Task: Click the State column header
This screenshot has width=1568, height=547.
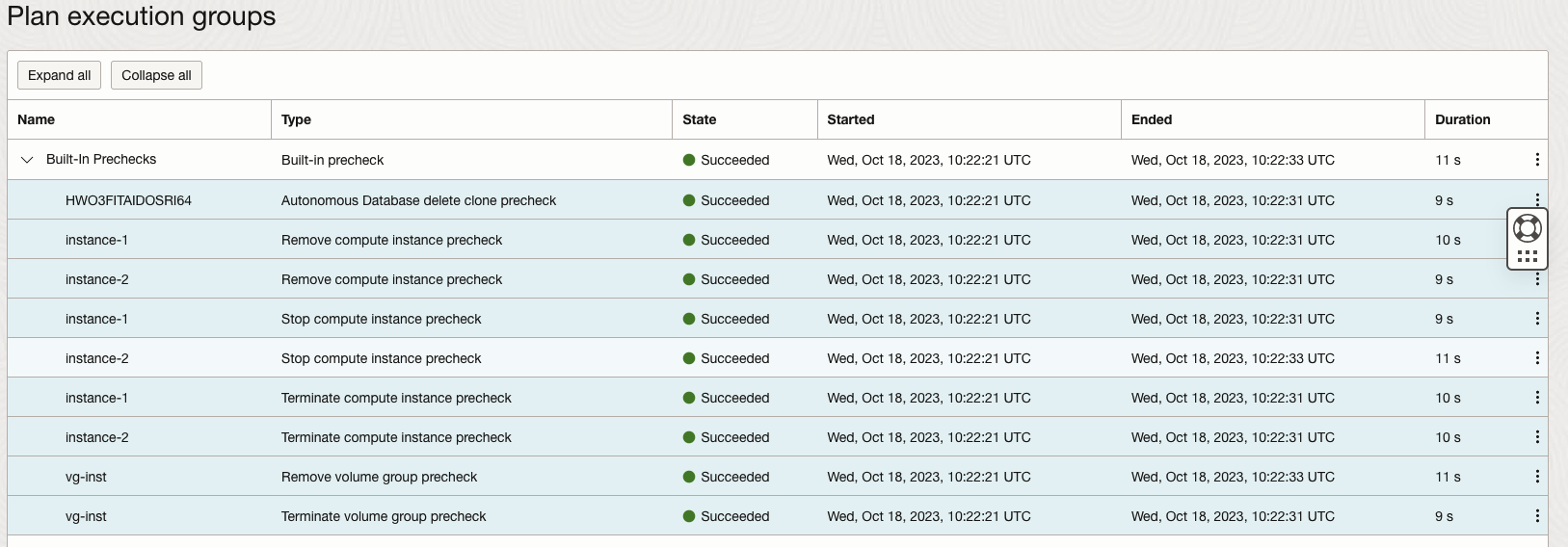Action: pos(699,119)
